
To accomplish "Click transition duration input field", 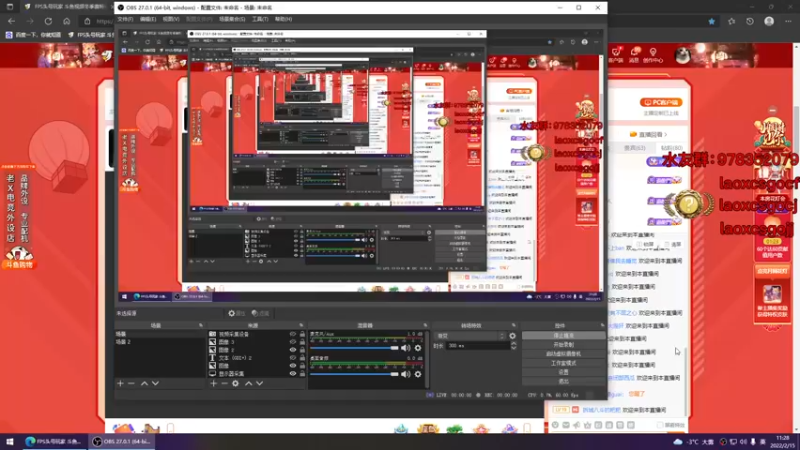I will click(477, 345).
